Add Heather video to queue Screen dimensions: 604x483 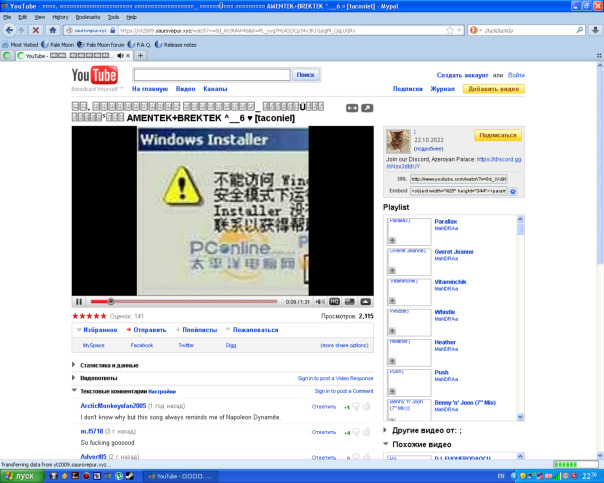coord(392,361)
